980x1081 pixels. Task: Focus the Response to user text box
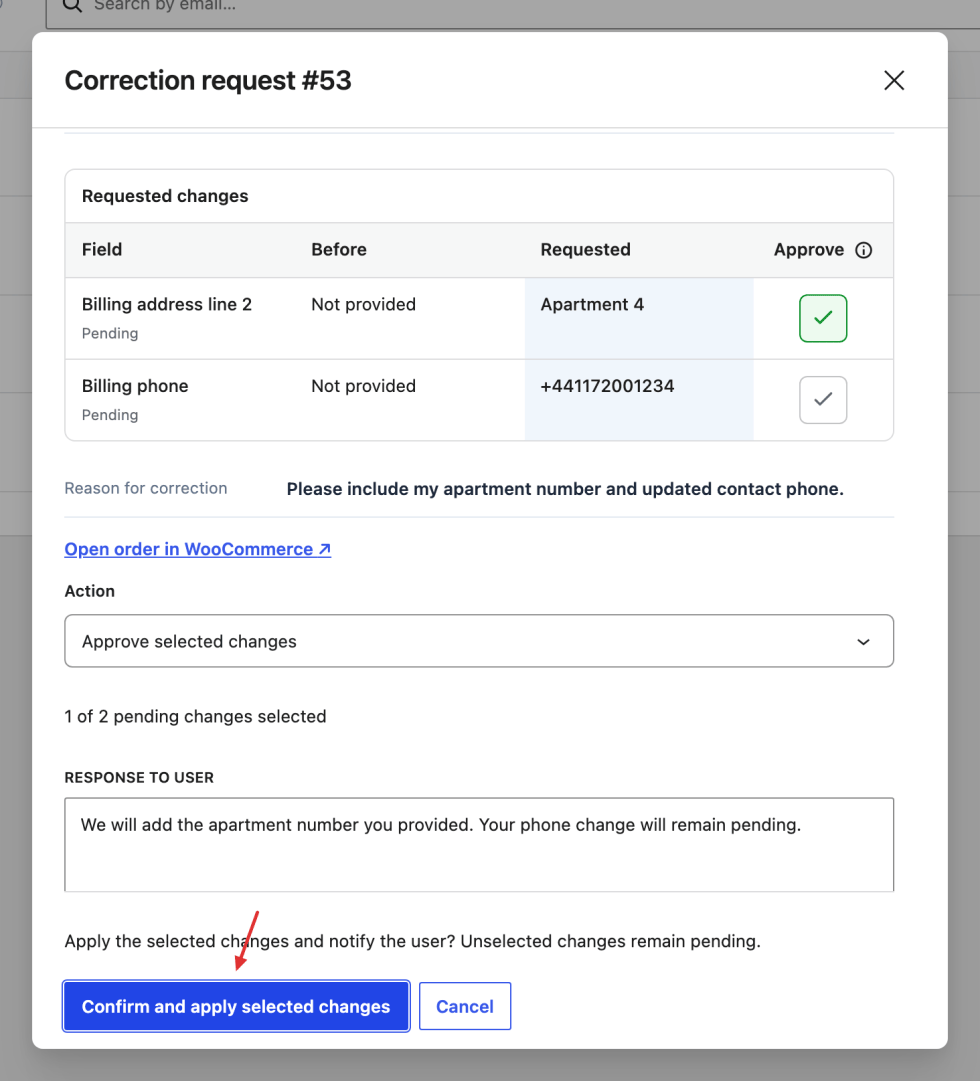pos(479,845)
